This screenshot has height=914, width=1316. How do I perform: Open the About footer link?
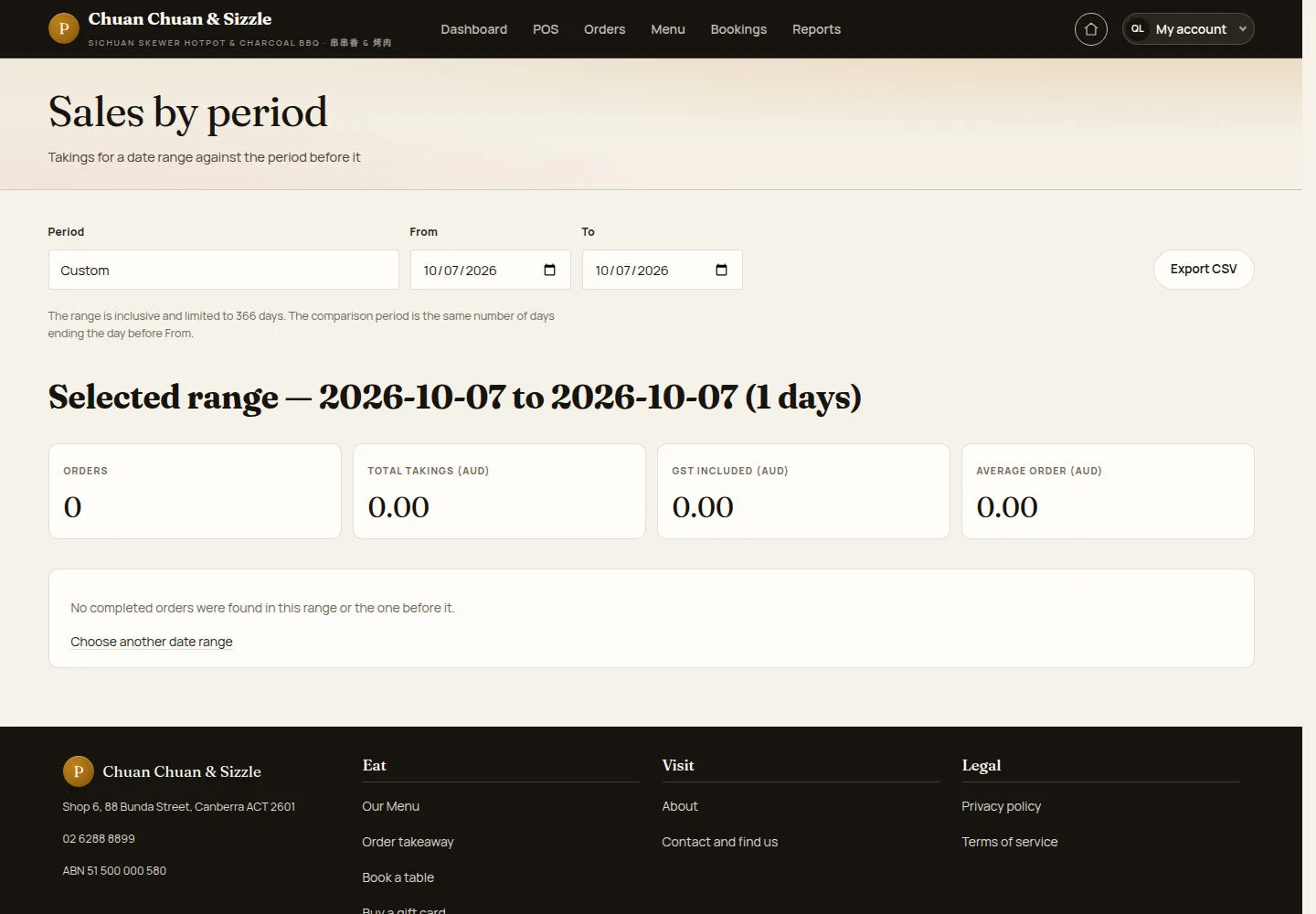click(x=680, y=806)
